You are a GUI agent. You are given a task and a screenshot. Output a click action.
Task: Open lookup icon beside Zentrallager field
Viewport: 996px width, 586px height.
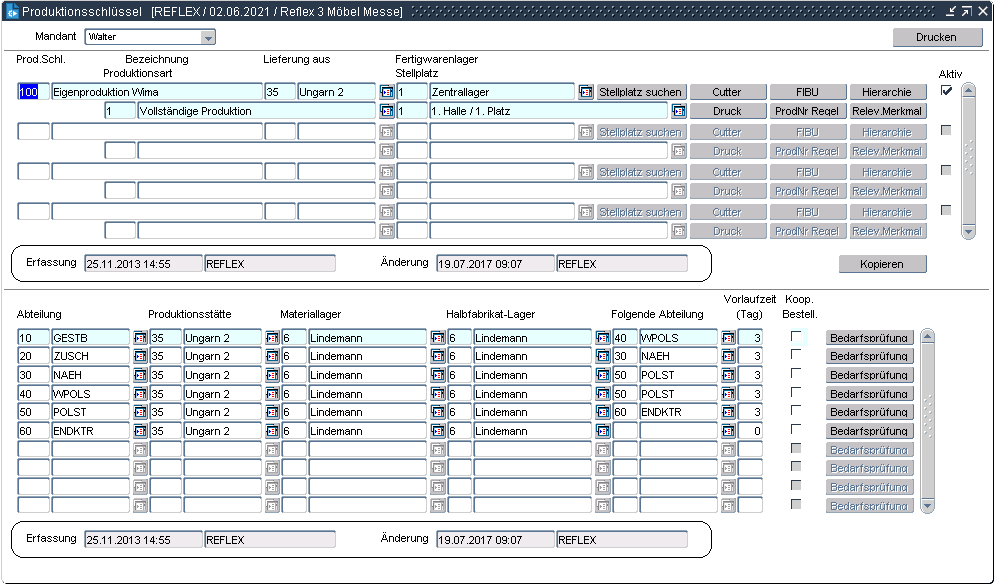point(586,92)
